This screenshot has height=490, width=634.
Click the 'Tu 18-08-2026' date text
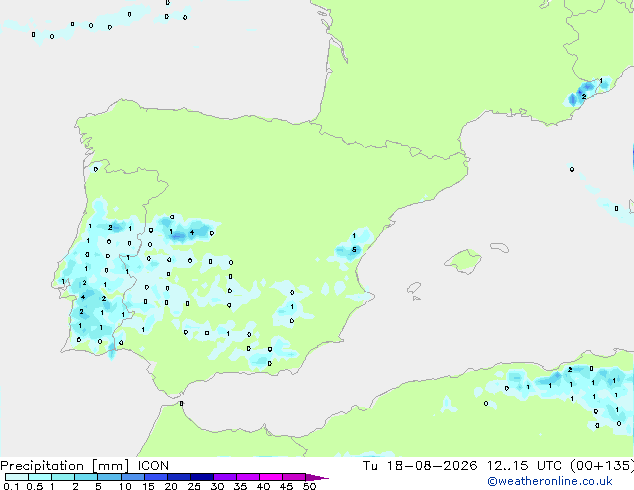click(x=420, y=466)
